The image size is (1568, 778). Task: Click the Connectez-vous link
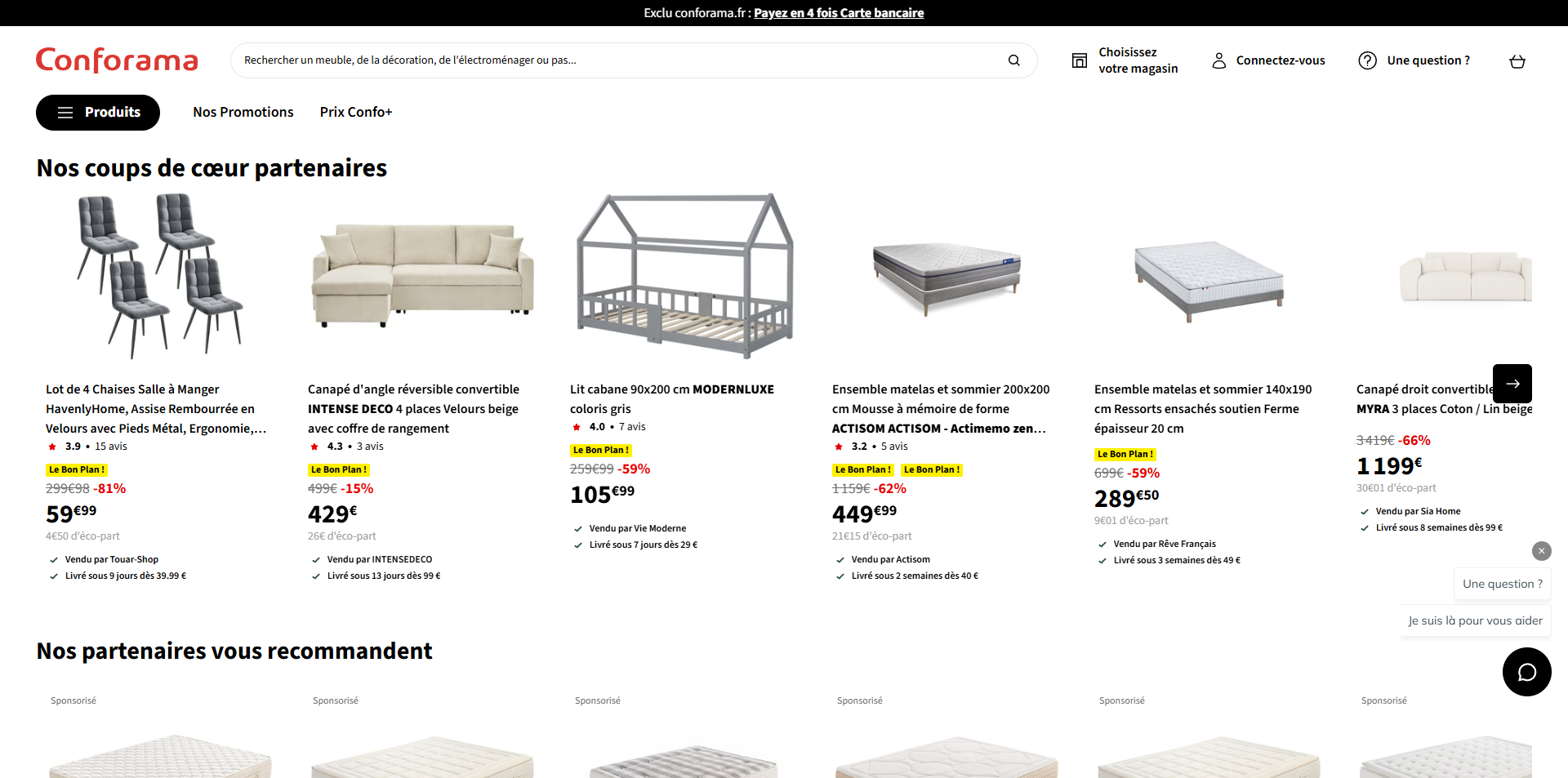1280,60
